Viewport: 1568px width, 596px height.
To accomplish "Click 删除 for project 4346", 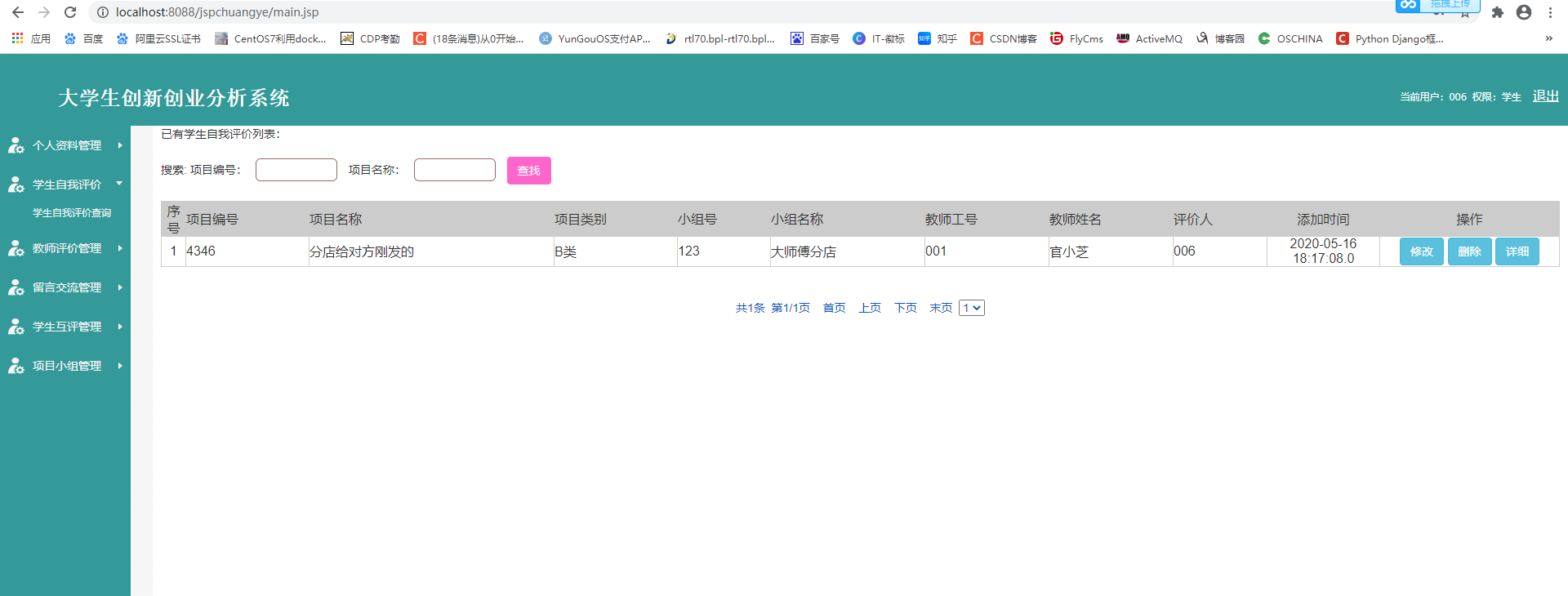I will tap(1470, 251).
